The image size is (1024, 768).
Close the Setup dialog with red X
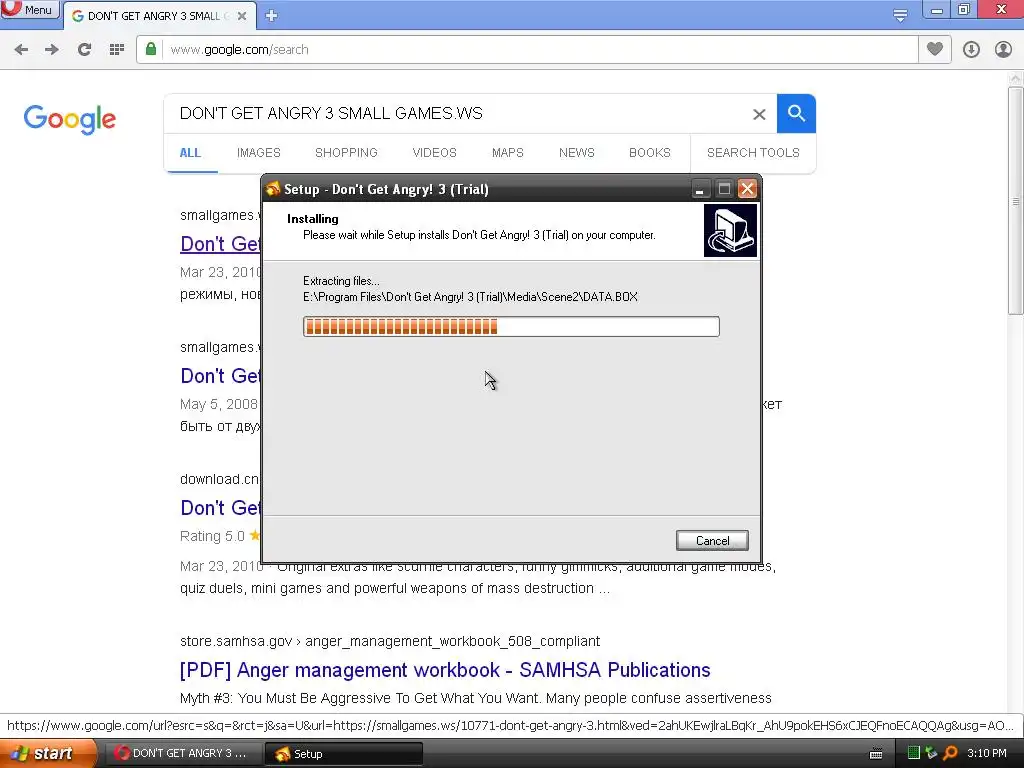(x=747, y=189)
